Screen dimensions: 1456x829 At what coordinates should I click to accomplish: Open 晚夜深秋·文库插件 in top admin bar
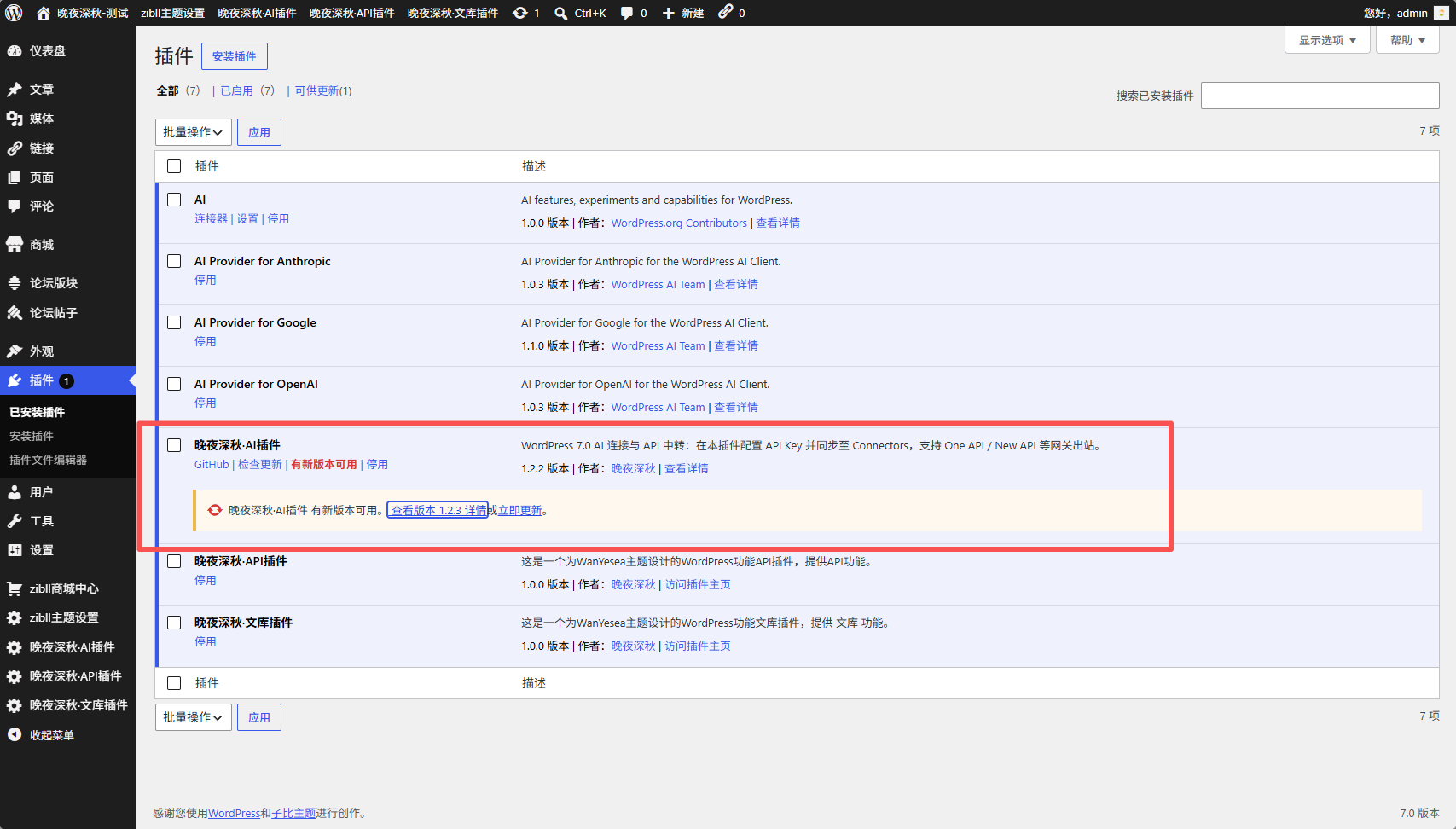pos(453,13)
